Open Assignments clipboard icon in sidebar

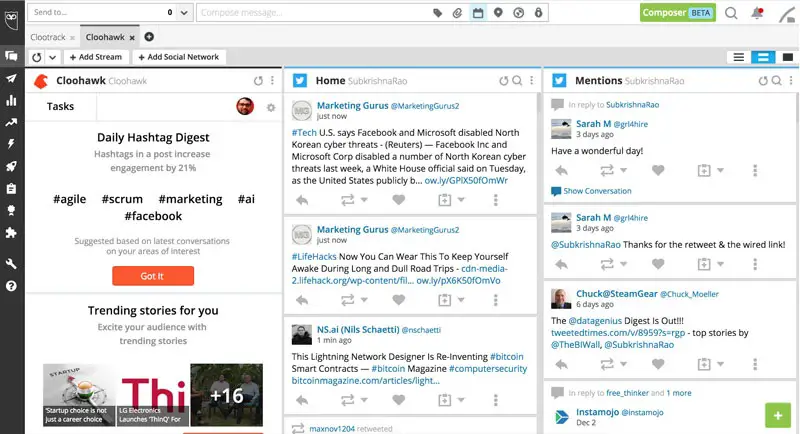click(11, 189)
